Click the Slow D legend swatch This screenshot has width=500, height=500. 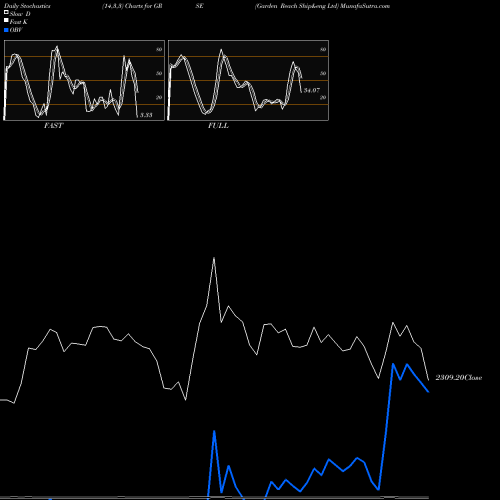click(x=6, y=12)
